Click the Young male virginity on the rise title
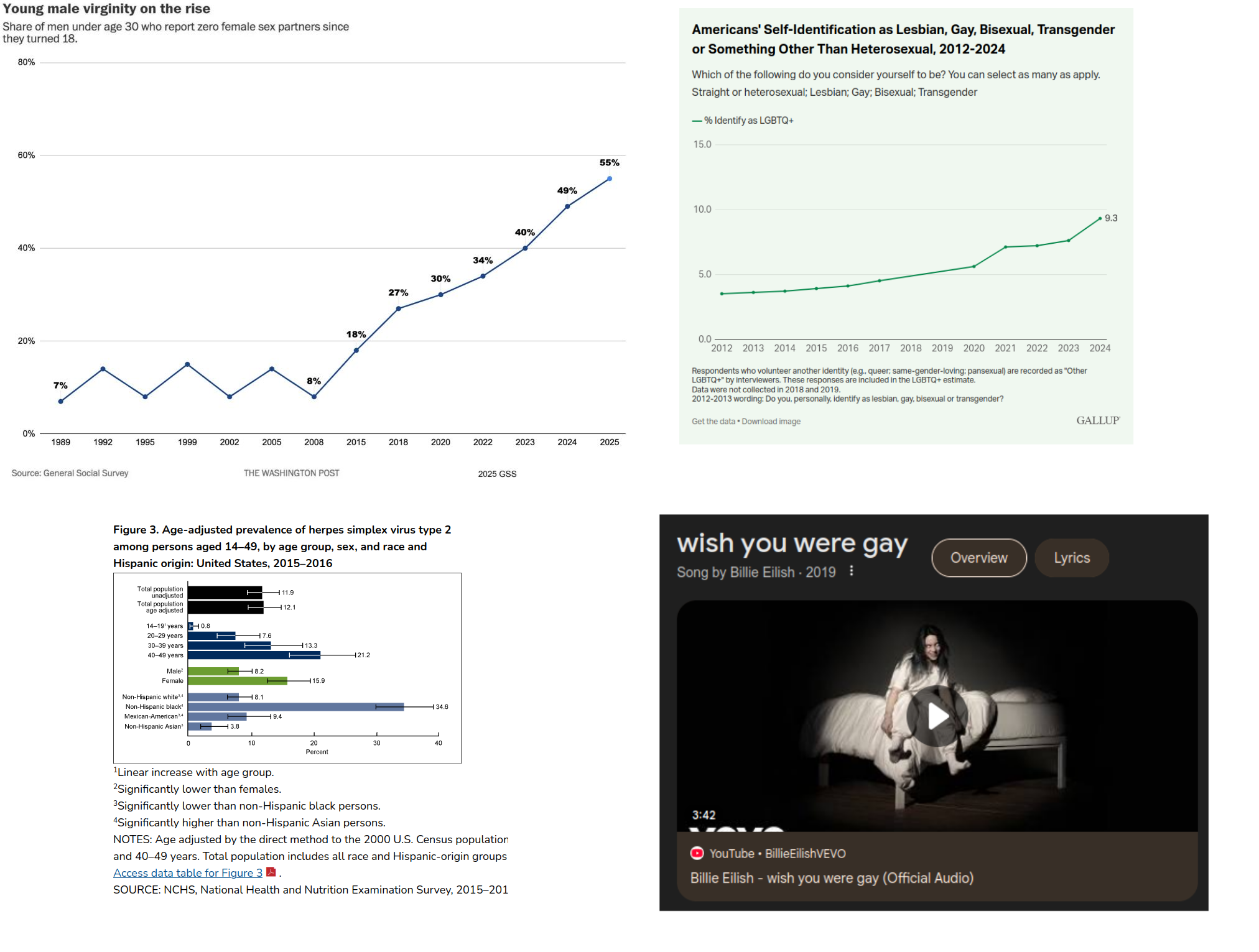This screenshot has width=1259, height=952. click(x=106, y=9)
